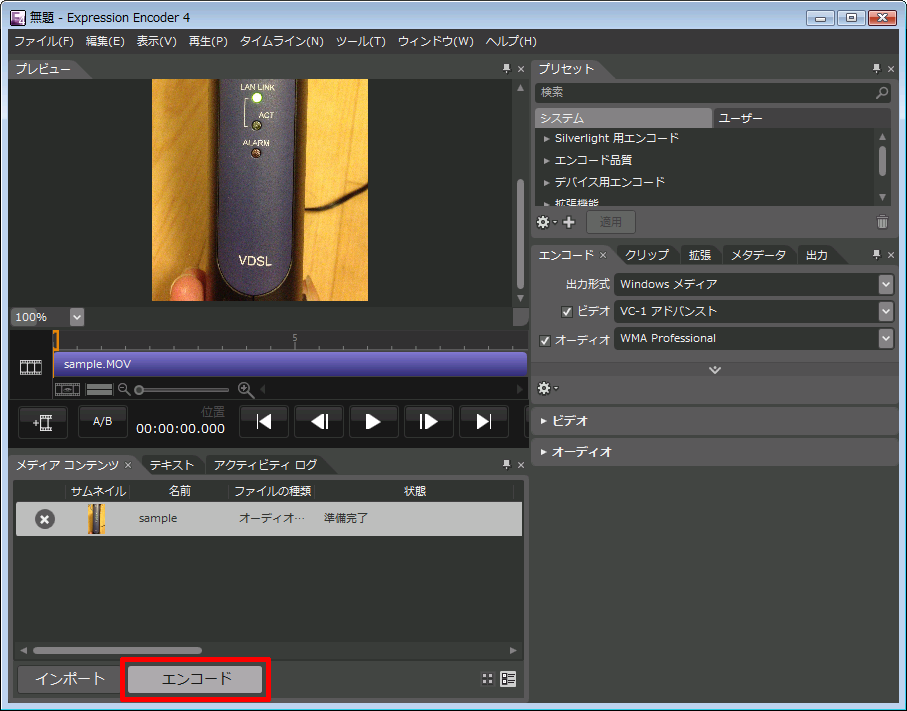Screen dimensions: 907x711
Task: Switch to the メタデータ tab
Action: (x=758, y=255)
